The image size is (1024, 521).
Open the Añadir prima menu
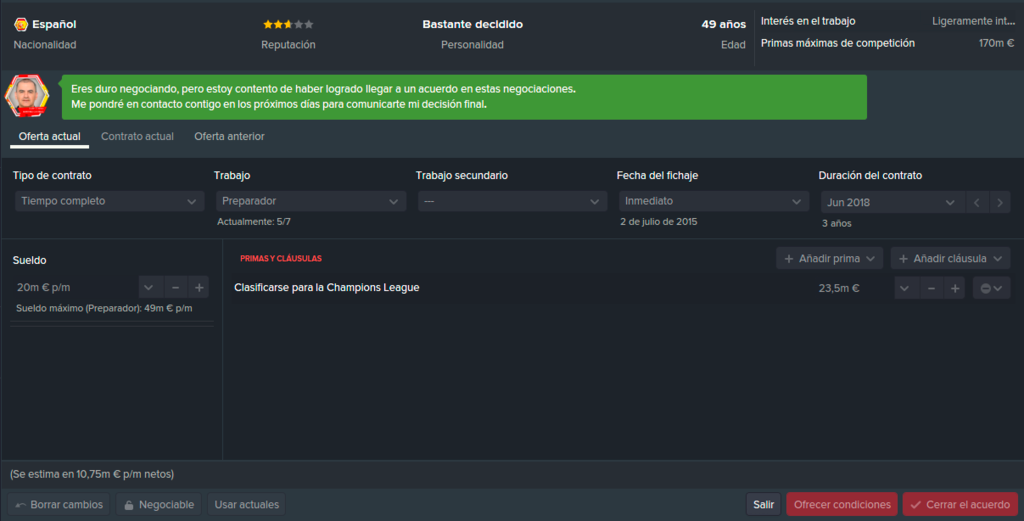829,259
